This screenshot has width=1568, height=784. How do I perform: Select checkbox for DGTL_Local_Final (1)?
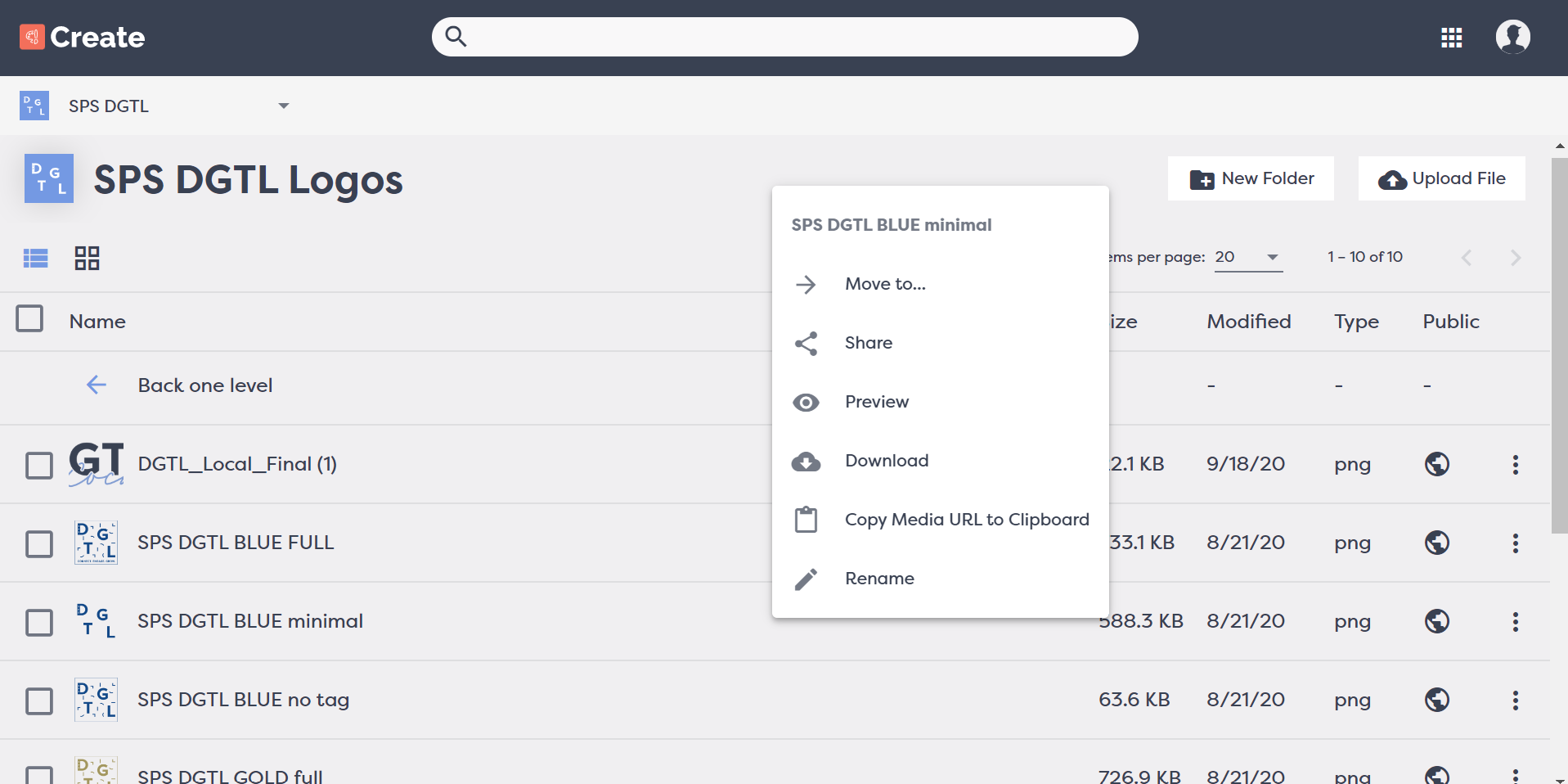coord(39,466)
